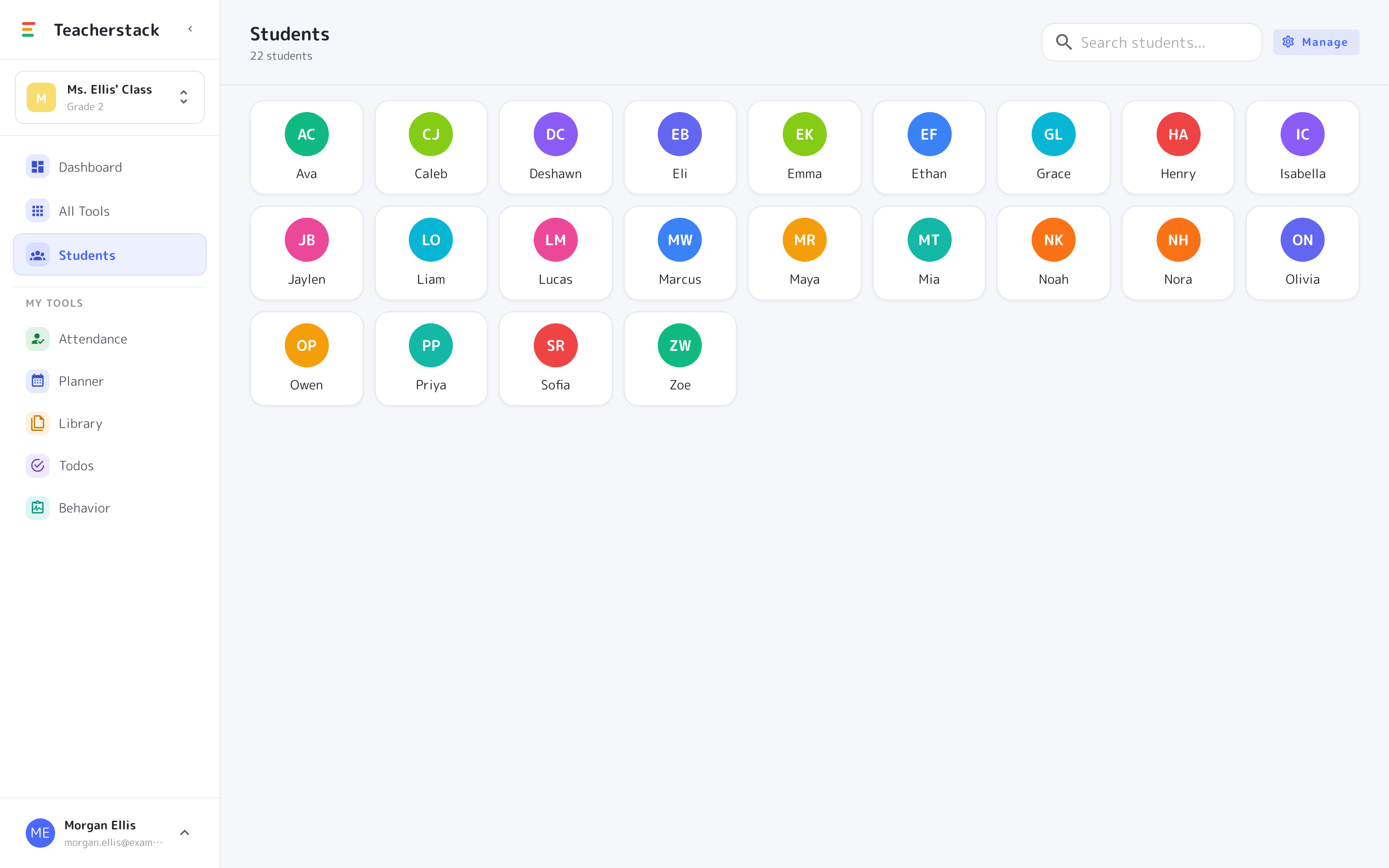Image resolution: width=1389 pixels, height=868 pixels.
Task: Click Liam's LO avatar
Action: pos(431,240)
